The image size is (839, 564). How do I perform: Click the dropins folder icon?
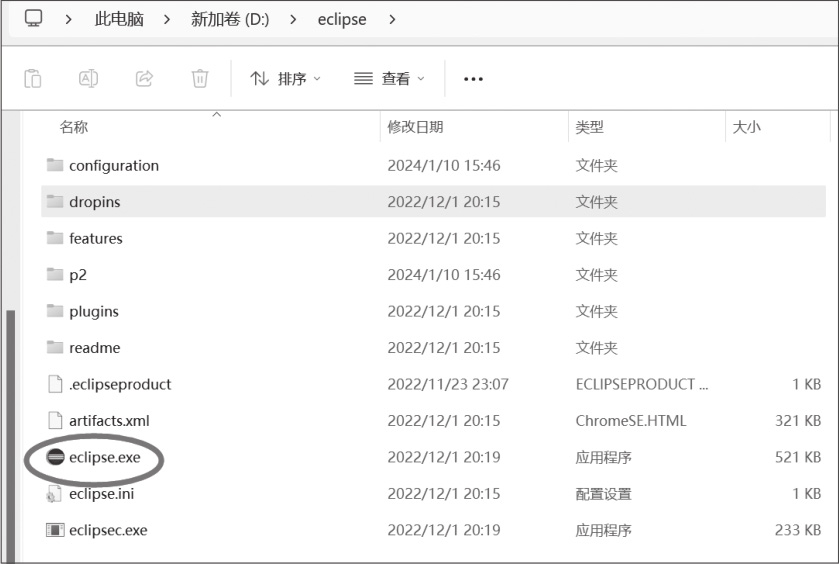55,201
